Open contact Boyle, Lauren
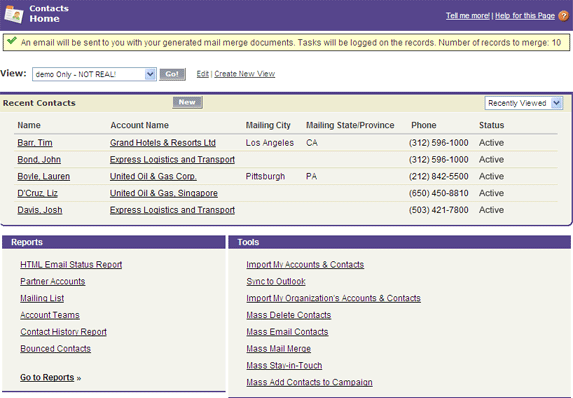573x398 pixels. click(x=43, y=176)
